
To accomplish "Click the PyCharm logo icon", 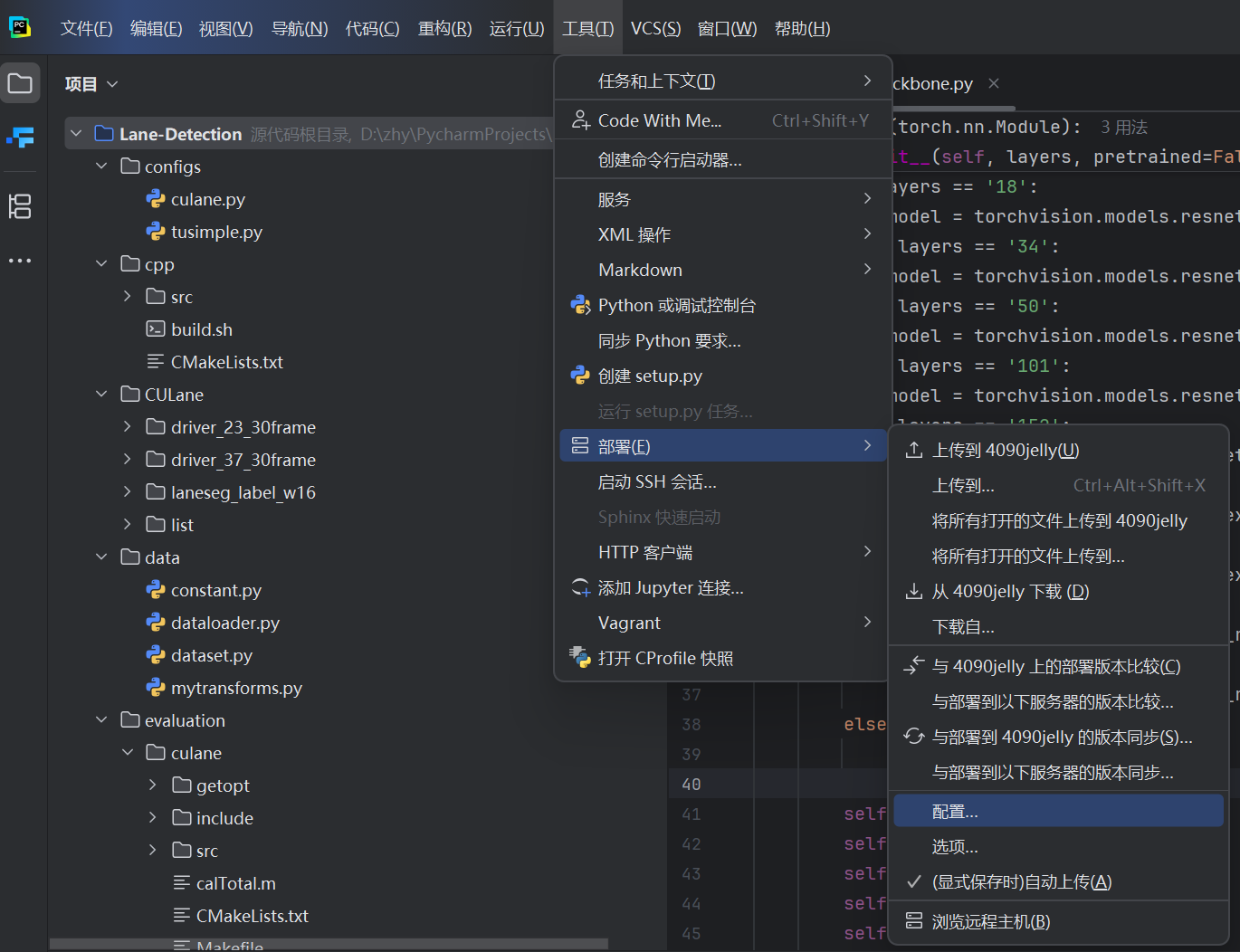I will [x=20, y=27].
